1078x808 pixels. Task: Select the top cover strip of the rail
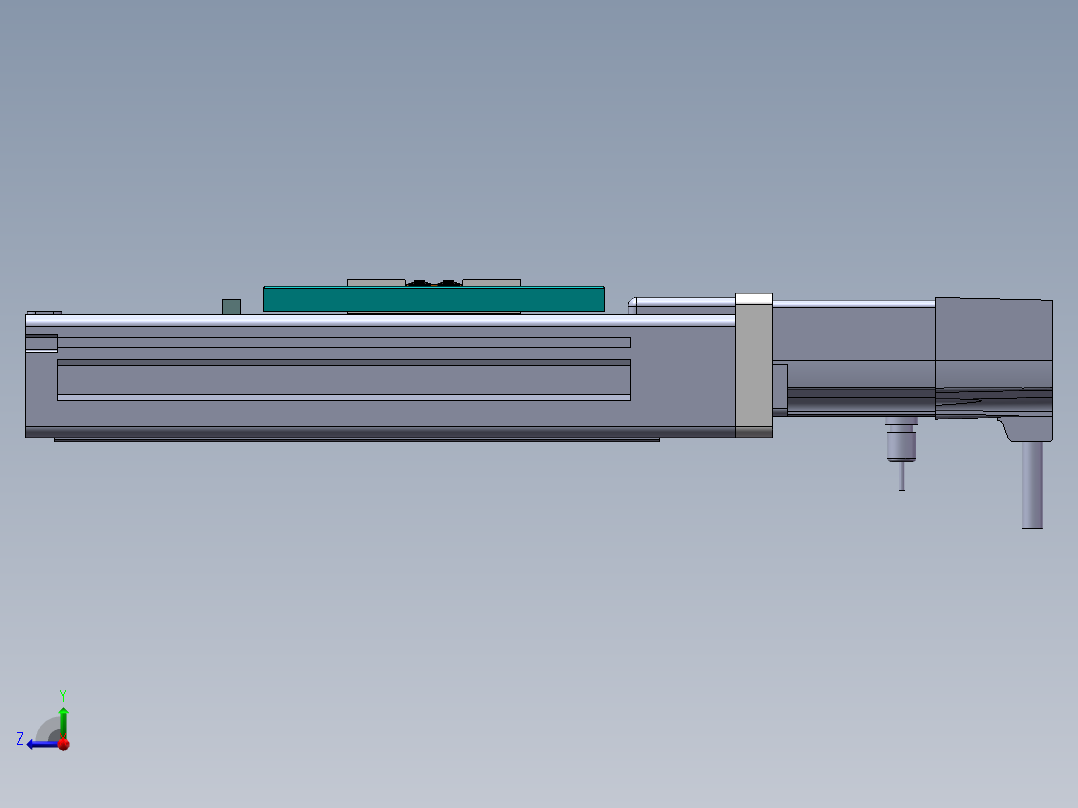pos(380,320)
